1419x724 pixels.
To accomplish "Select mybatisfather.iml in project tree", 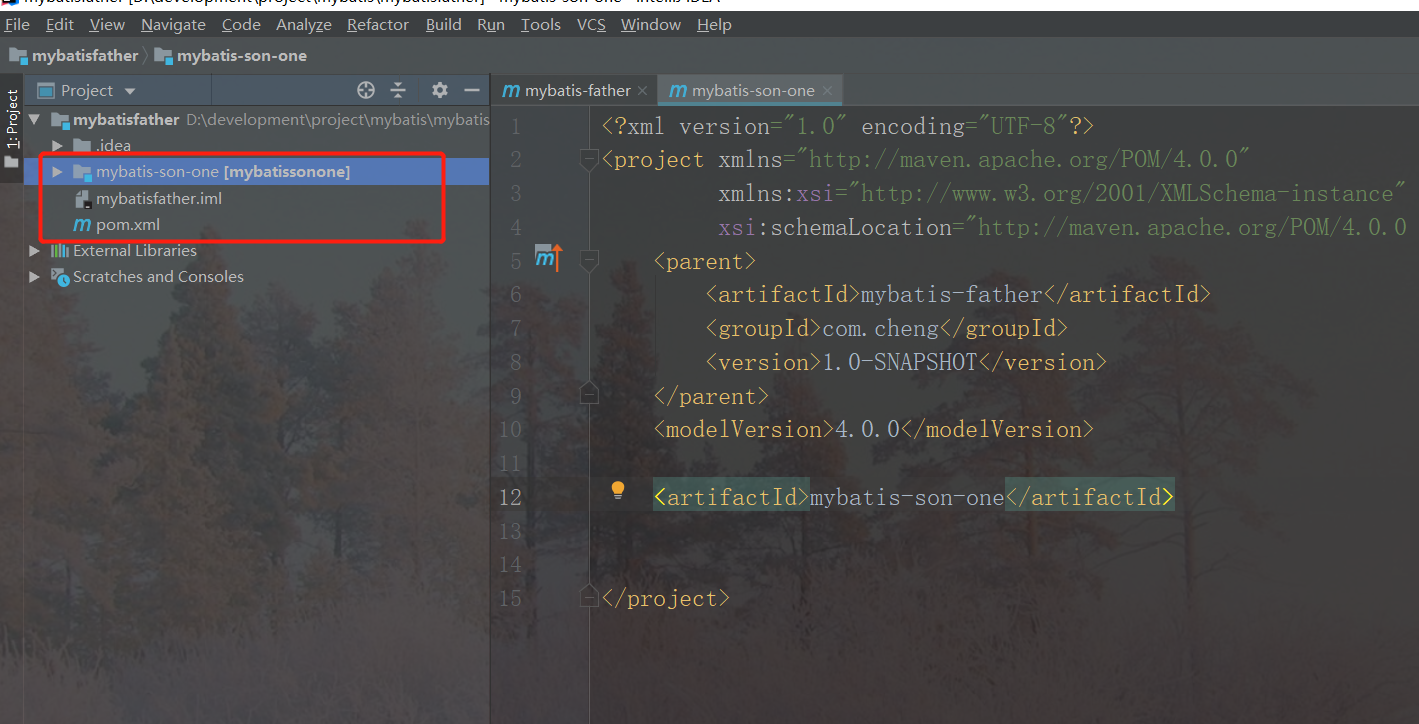I will (159, 198).
